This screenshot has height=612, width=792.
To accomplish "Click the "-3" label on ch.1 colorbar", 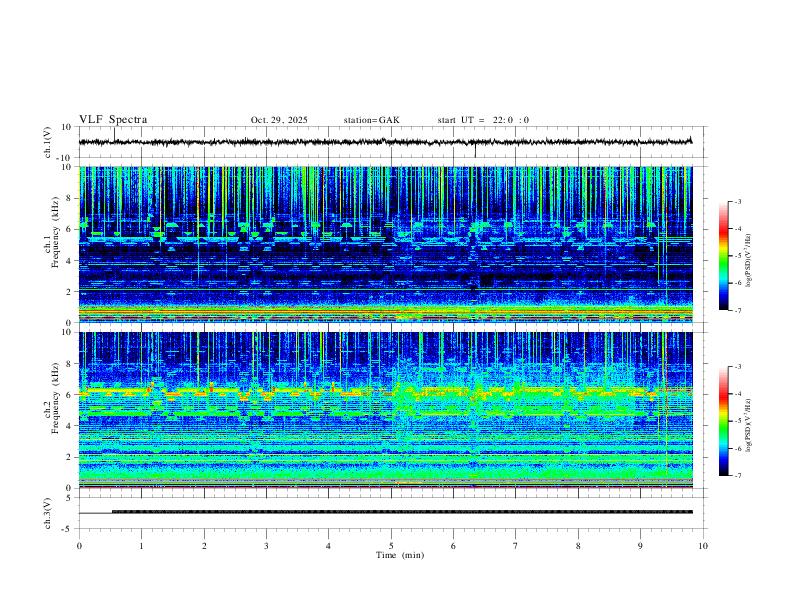I will click(x=737, y=201).
